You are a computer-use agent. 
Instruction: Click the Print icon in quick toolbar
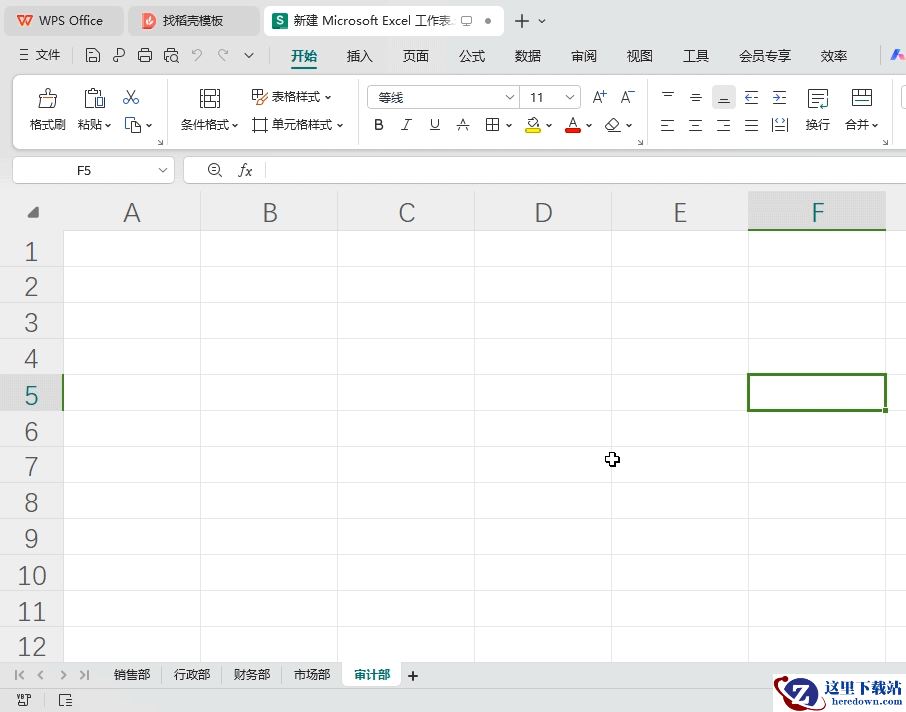[144, 55]
